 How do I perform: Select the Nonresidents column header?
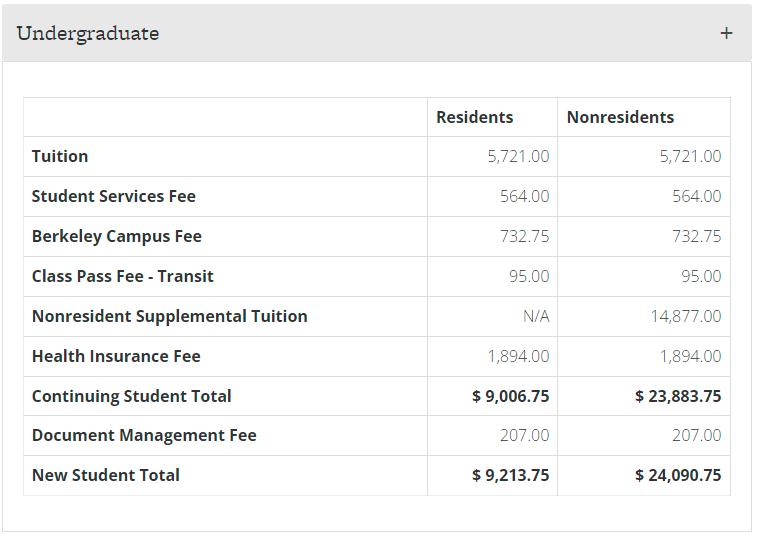click(620, 117)
